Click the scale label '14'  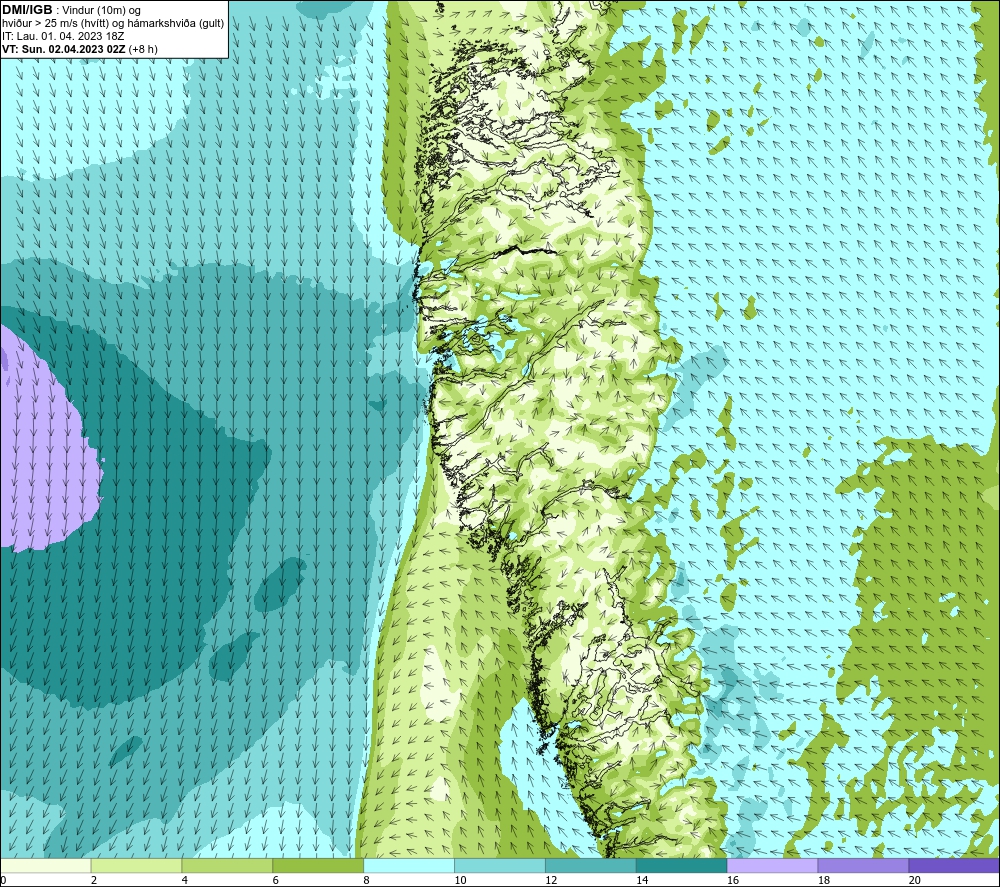(x=642, y=880)
